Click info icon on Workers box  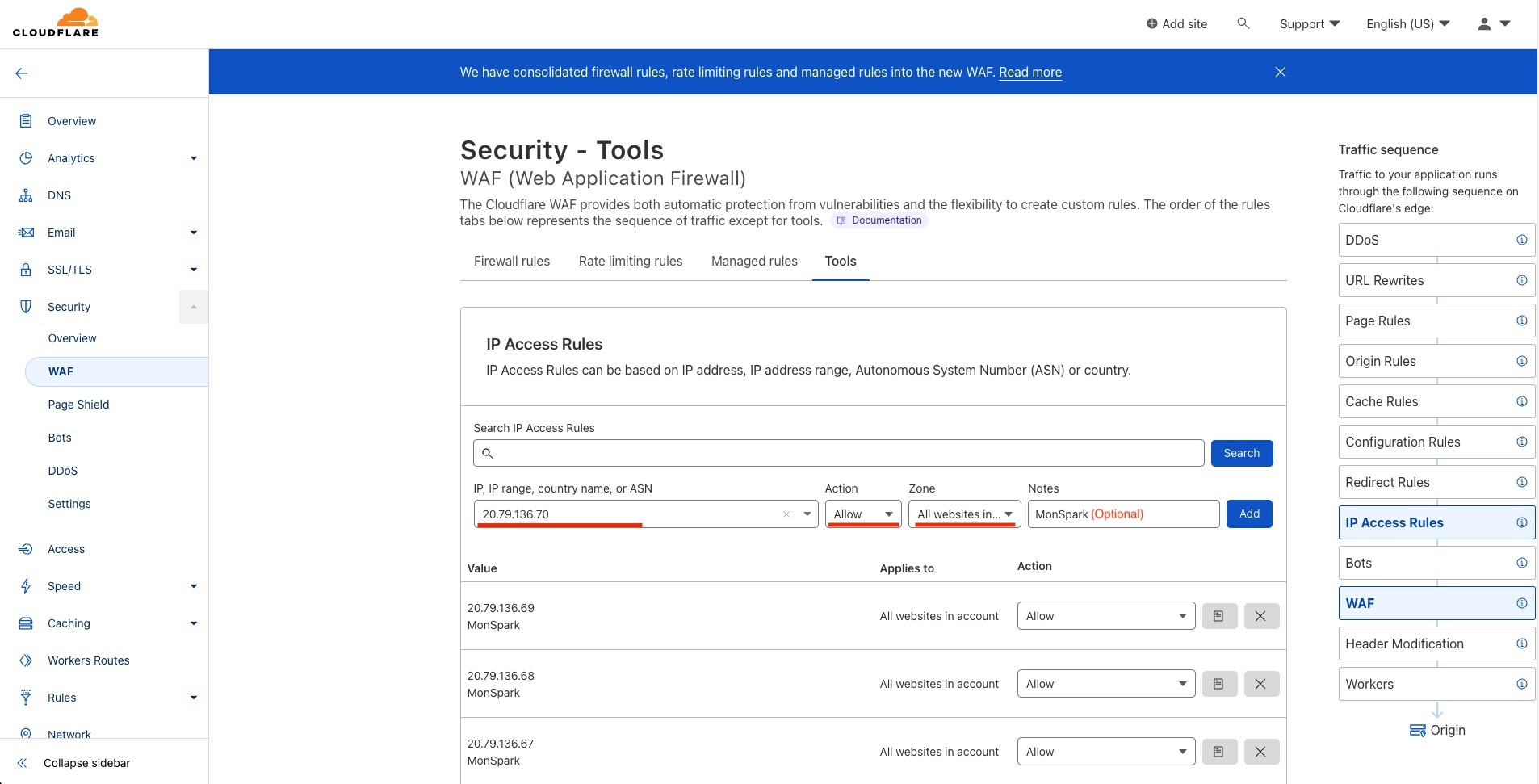point(1522,684)
